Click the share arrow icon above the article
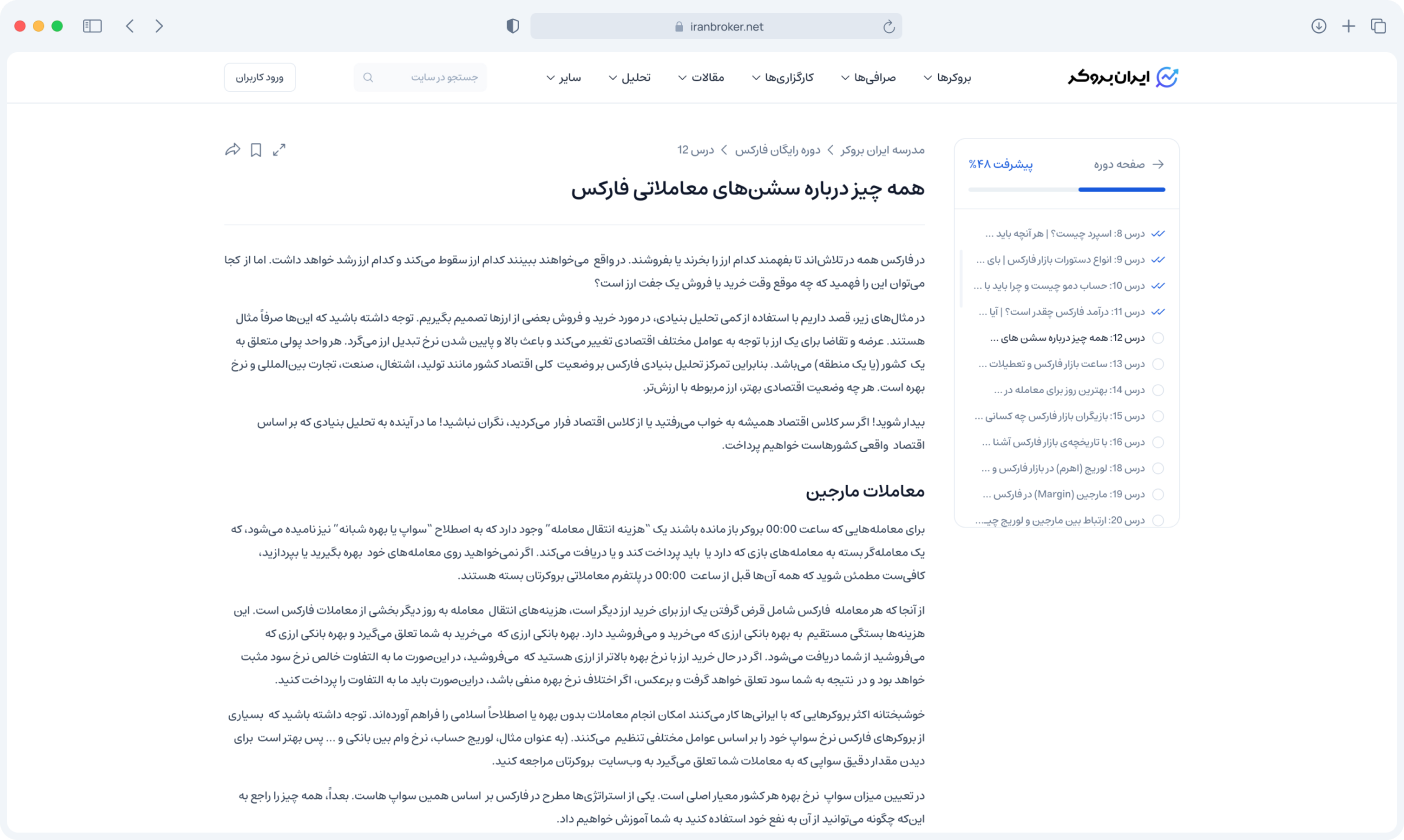Screen dimensions: 1404x840 [232, 150]
